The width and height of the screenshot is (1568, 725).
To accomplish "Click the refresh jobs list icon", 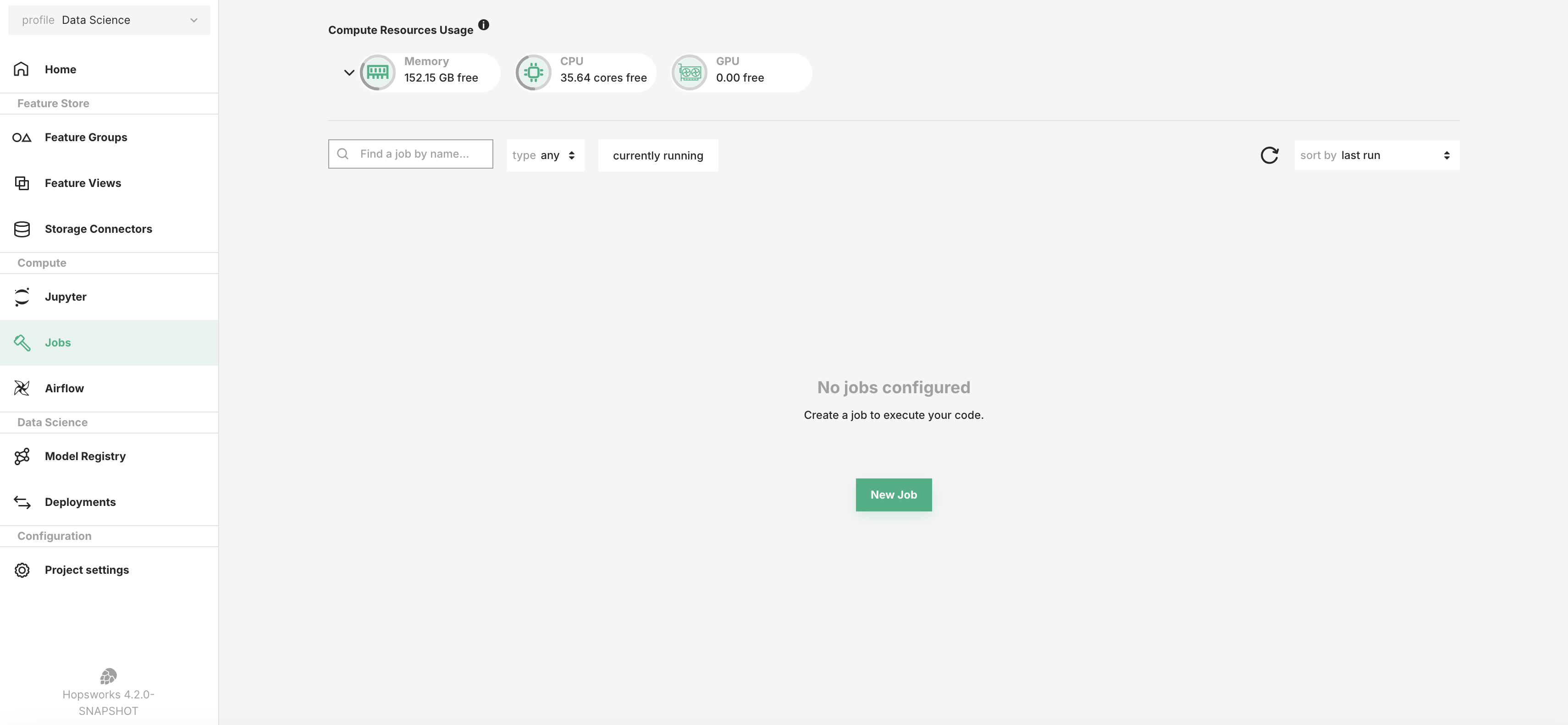I will 1269,155.
